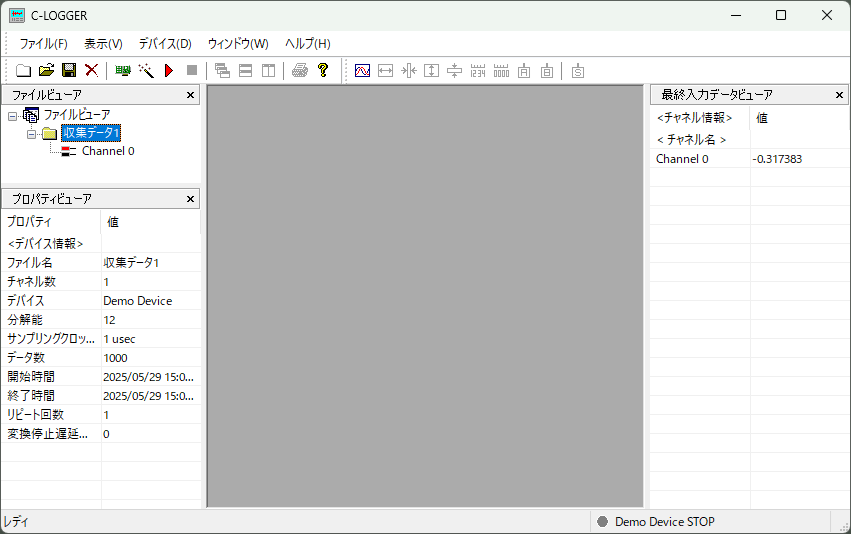Click the yellow question mark help icon
Screen dimensions: 851x534
tap(323, 70)
